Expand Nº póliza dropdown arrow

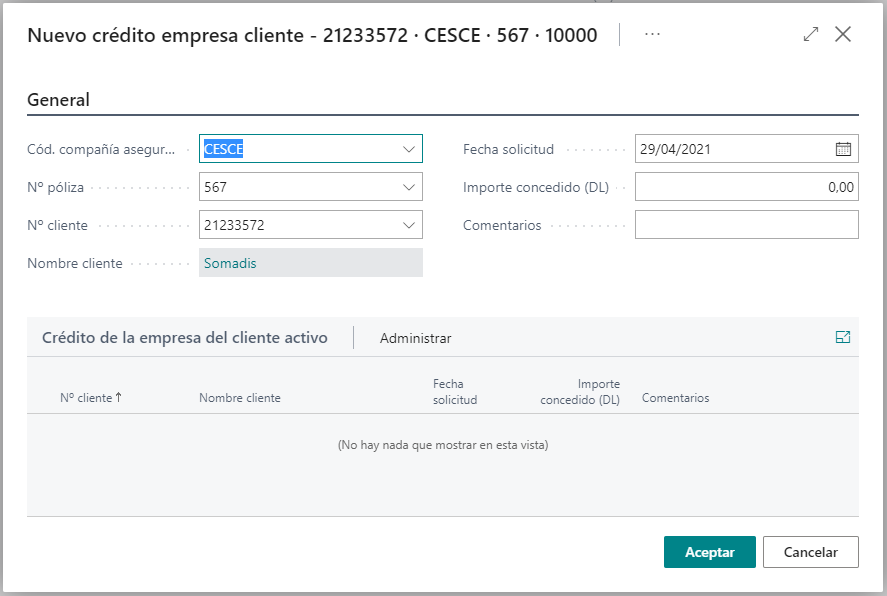[x=408, y=187]
